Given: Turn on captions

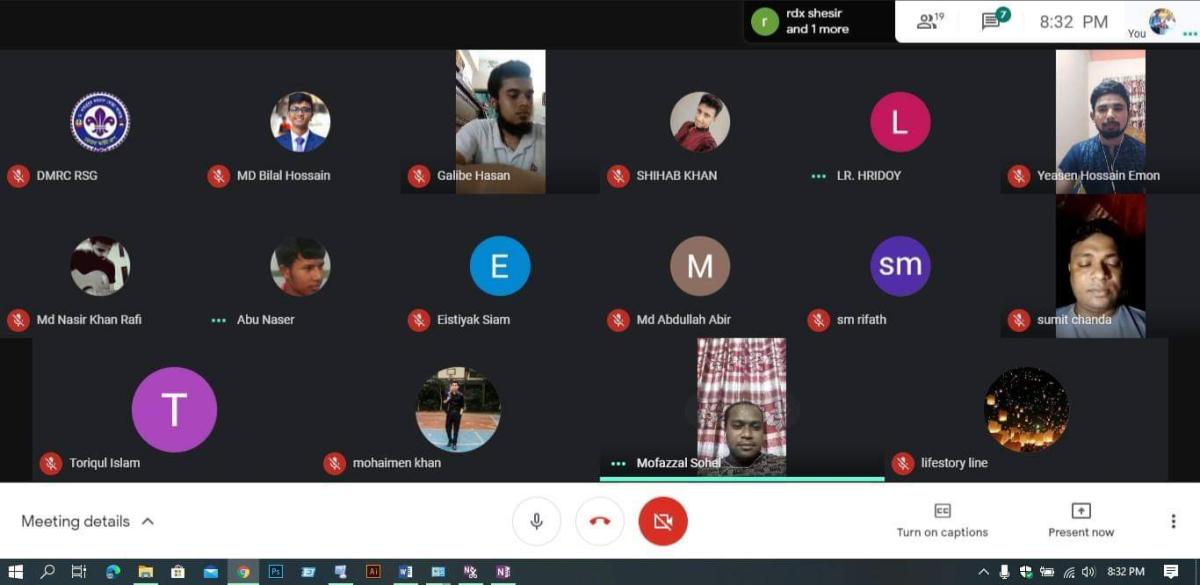Looking at the screenshot, I should coord(942,520).
